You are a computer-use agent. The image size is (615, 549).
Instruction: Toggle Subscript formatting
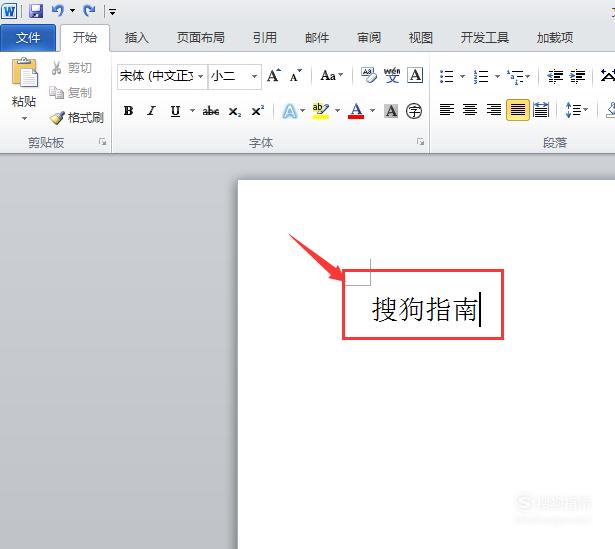(x=235, y=111)
